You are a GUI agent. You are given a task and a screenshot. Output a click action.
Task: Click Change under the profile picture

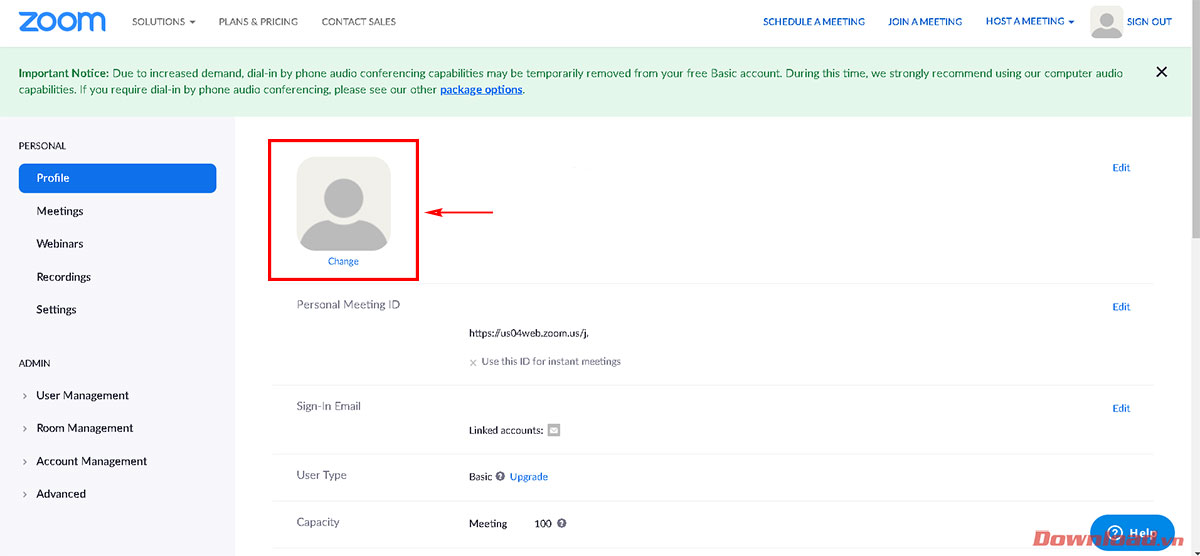coord(343,262)
